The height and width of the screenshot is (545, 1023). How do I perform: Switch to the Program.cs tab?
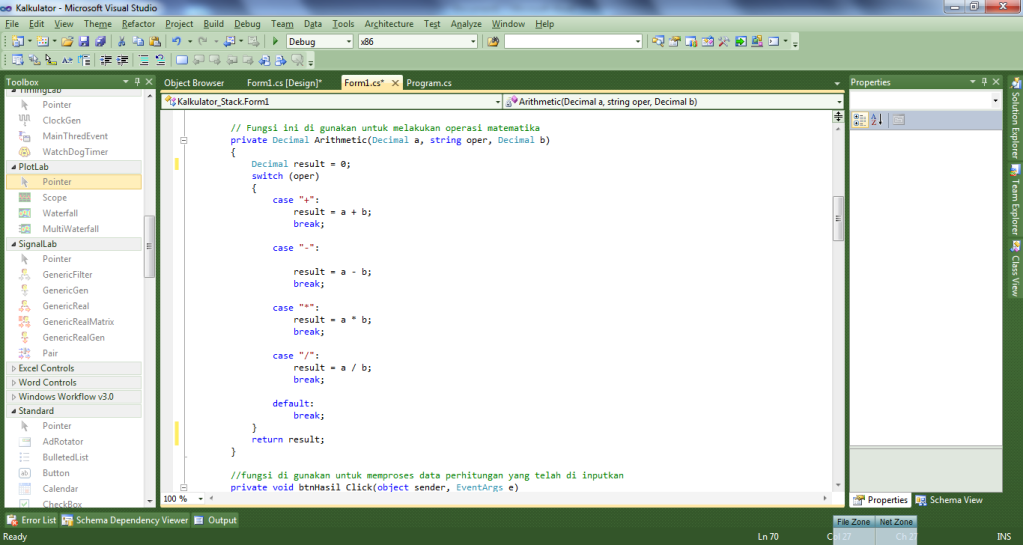pyautogui.click(x=429, y=83)
